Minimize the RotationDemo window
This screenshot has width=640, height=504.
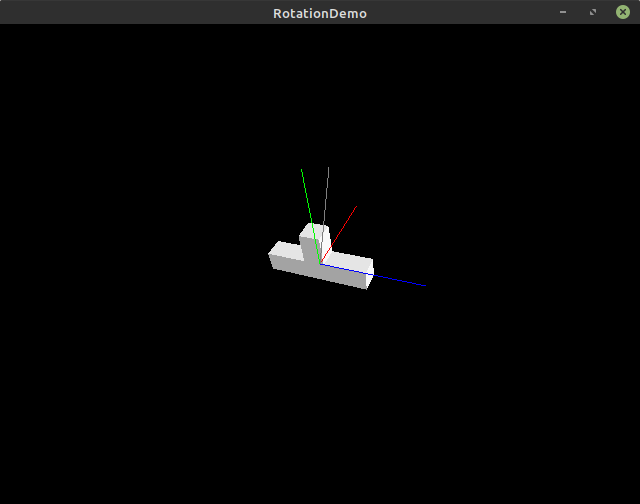pyautogui.click(x=563, y=12)
